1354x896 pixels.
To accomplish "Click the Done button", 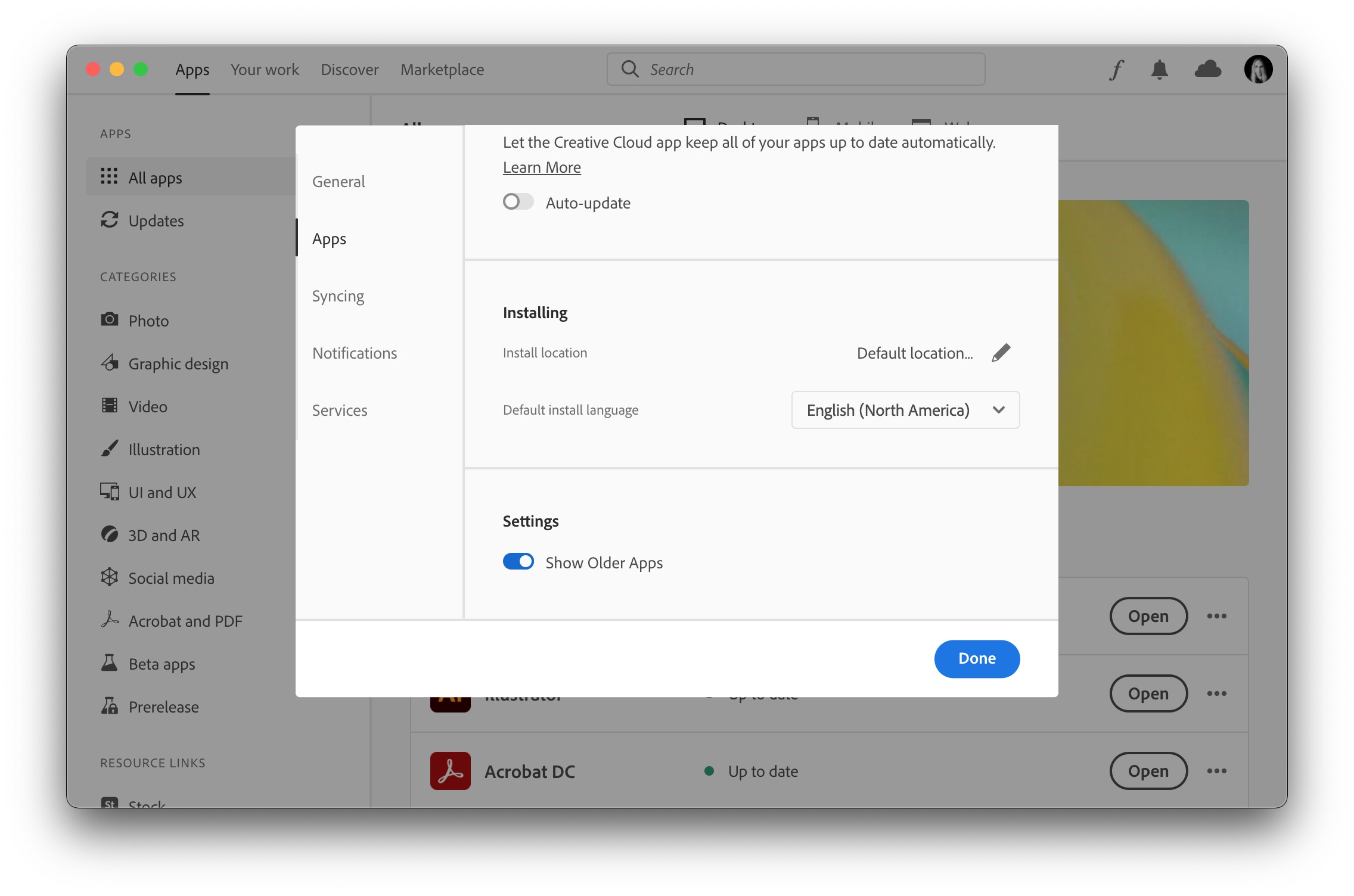I will 976,658.
